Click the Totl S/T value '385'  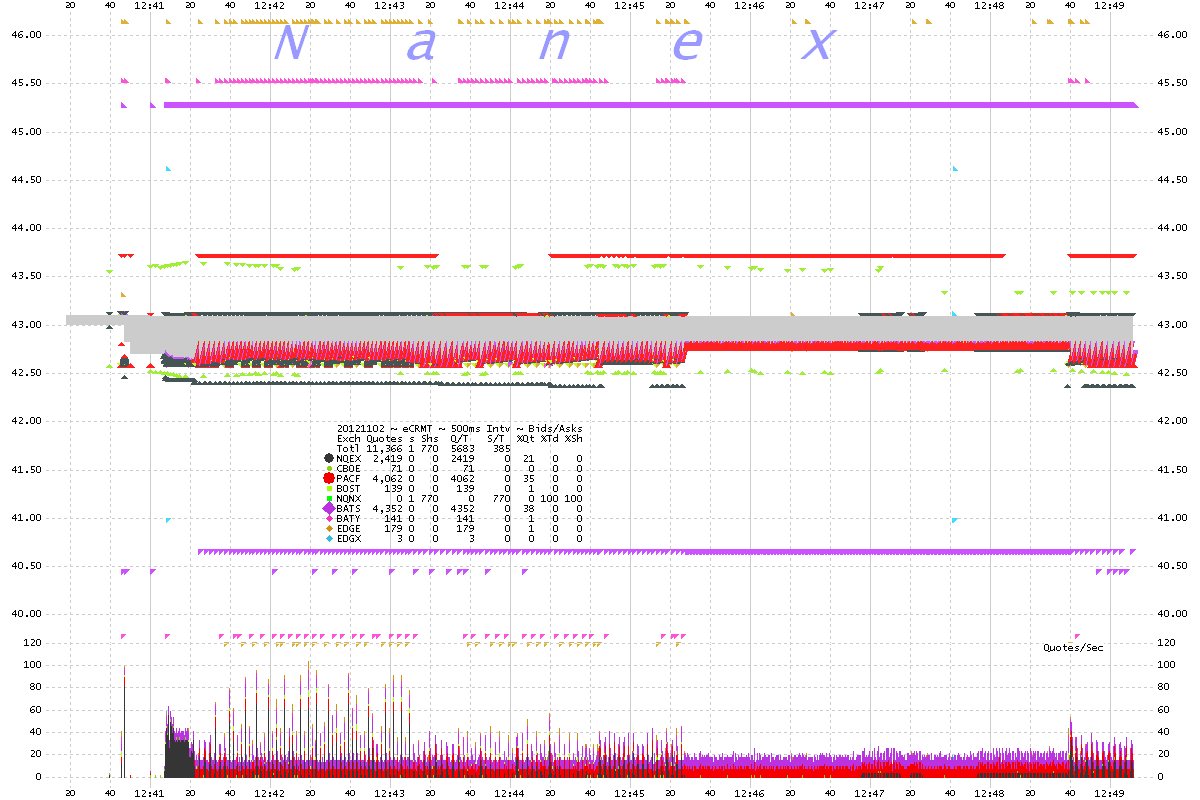[x=502, y=449]
